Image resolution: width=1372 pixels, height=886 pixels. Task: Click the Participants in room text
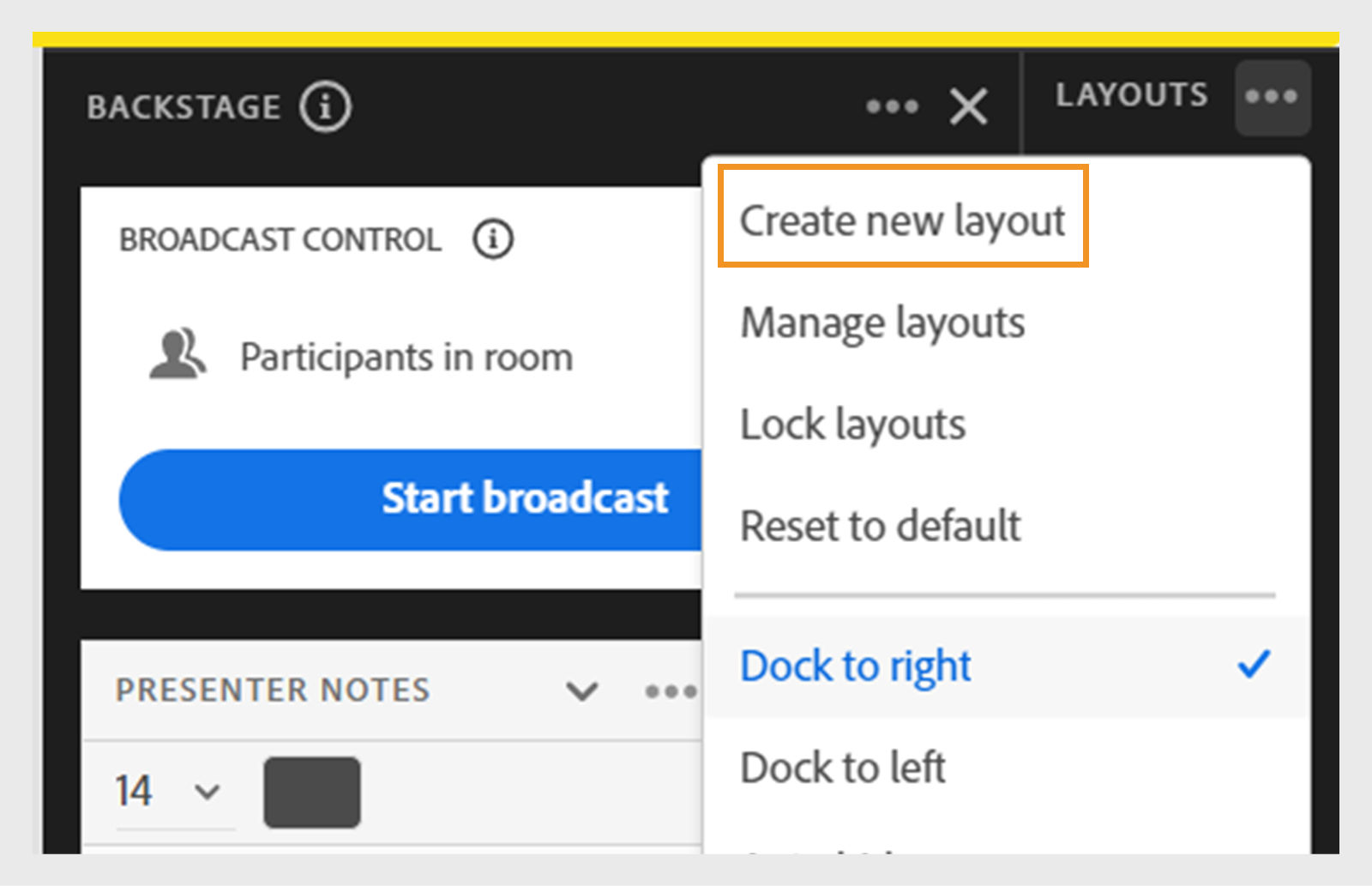[x=406, y=357]
